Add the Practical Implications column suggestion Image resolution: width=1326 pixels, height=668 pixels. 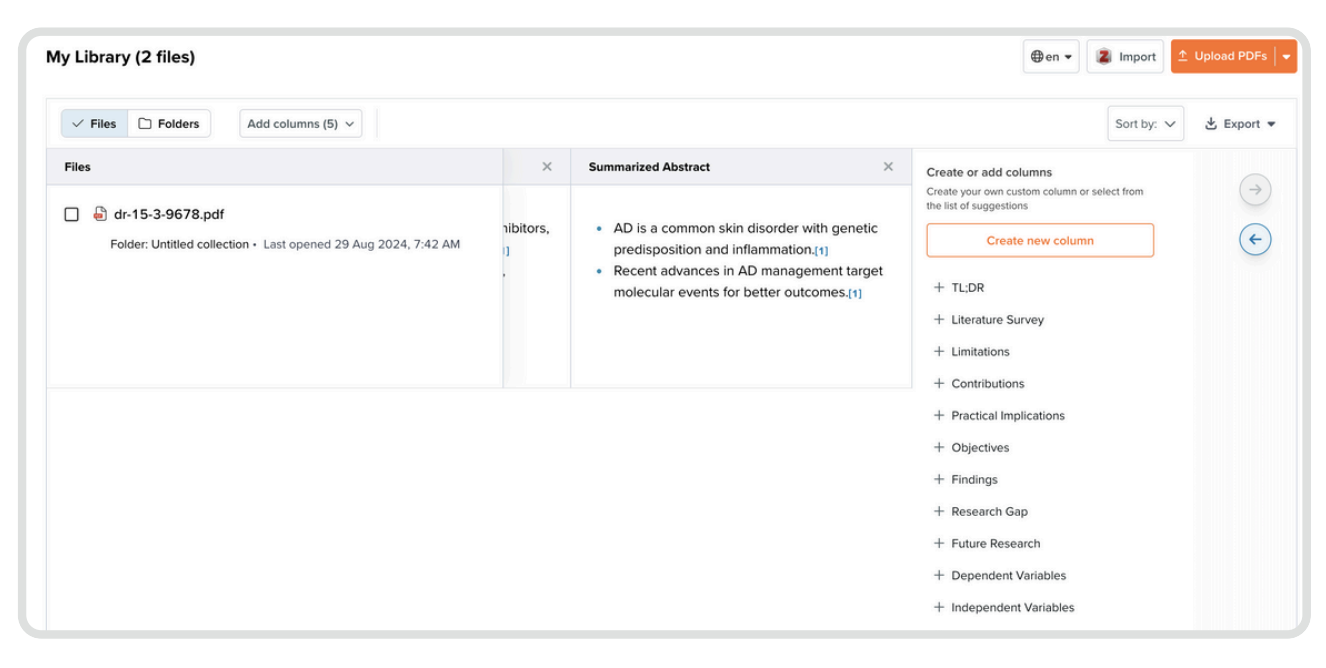(998, 416)
